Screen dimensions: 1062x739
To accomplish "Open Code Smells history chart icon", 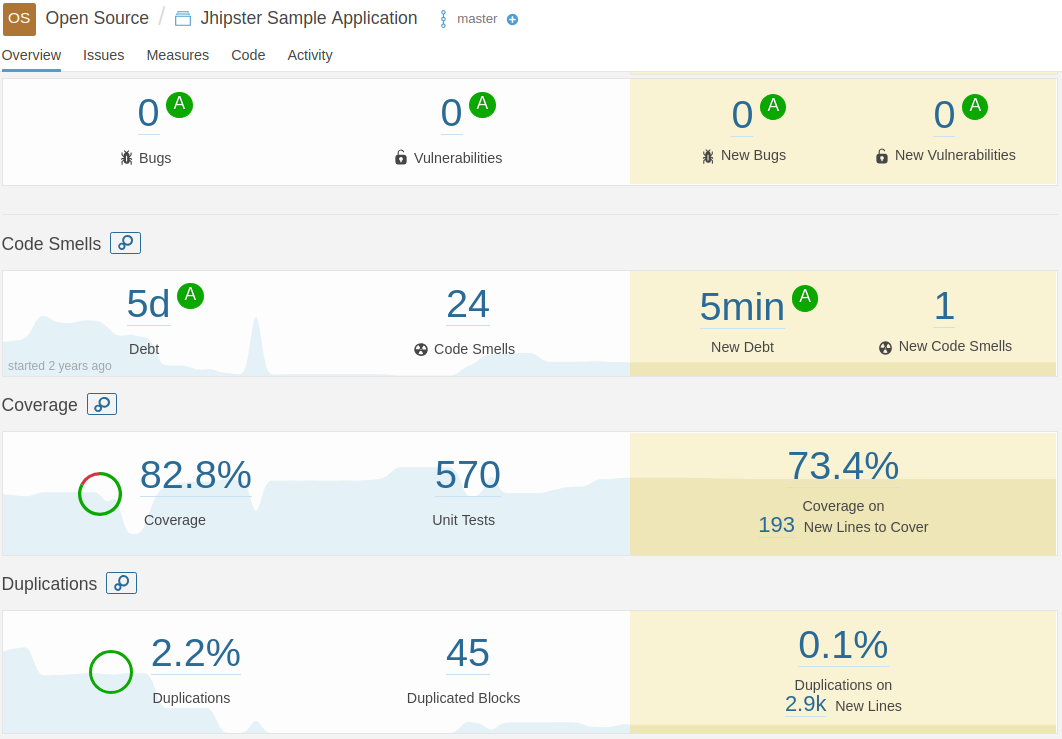I will coord(125,243).
